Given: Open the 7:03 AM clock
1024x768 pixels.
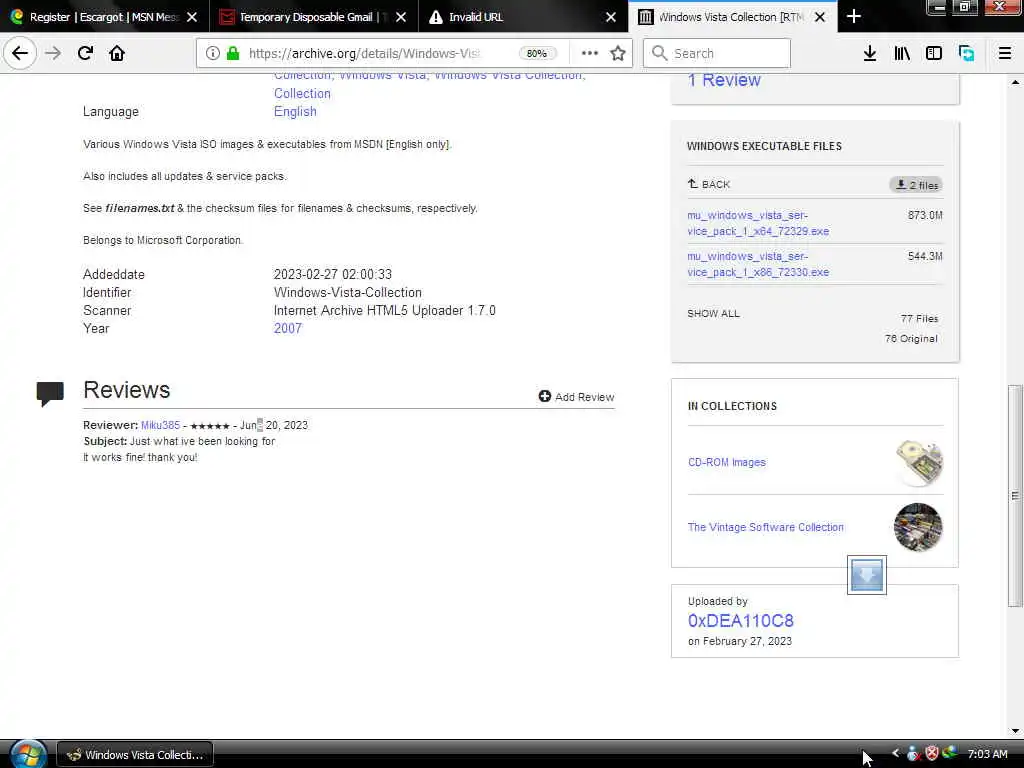Looking at the screenshot, I should 987,754.
